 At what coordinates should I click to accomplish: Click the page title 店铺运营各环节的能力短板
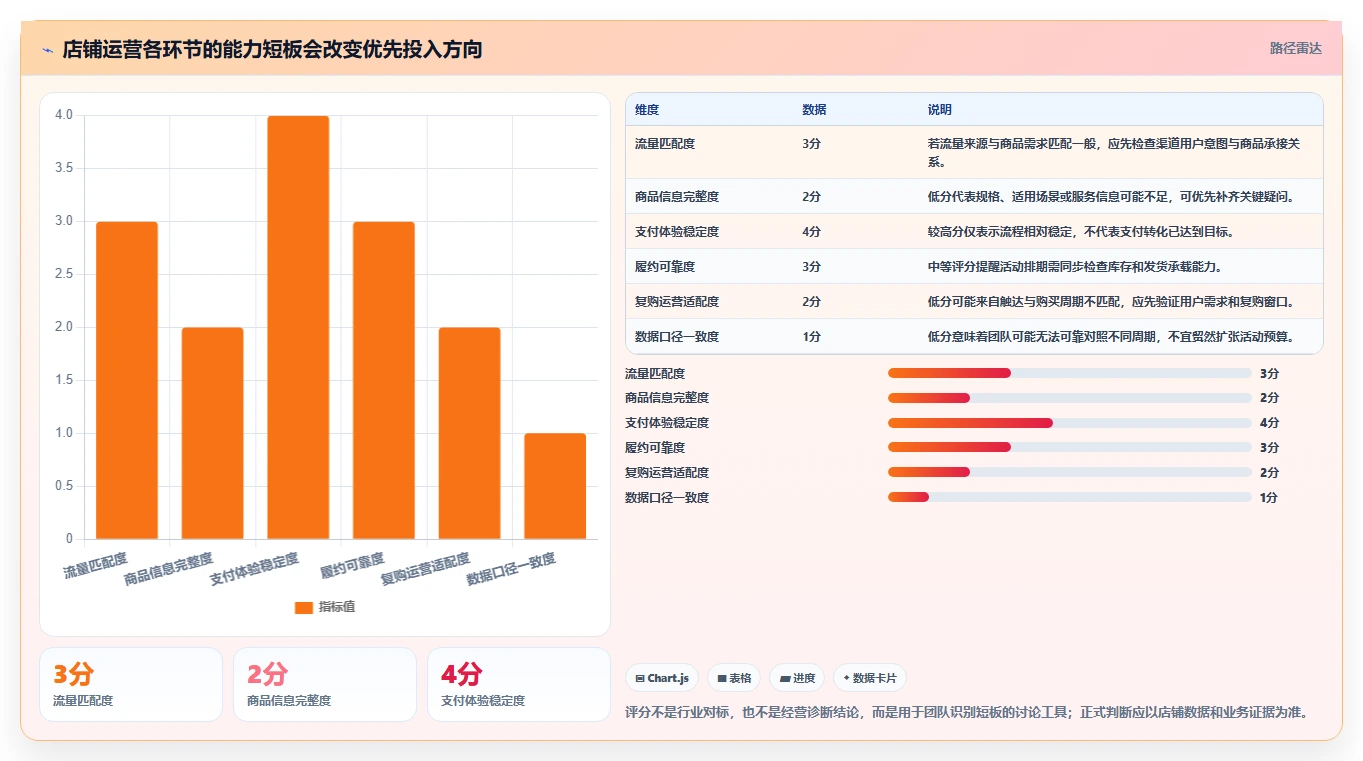click(272, 50)
